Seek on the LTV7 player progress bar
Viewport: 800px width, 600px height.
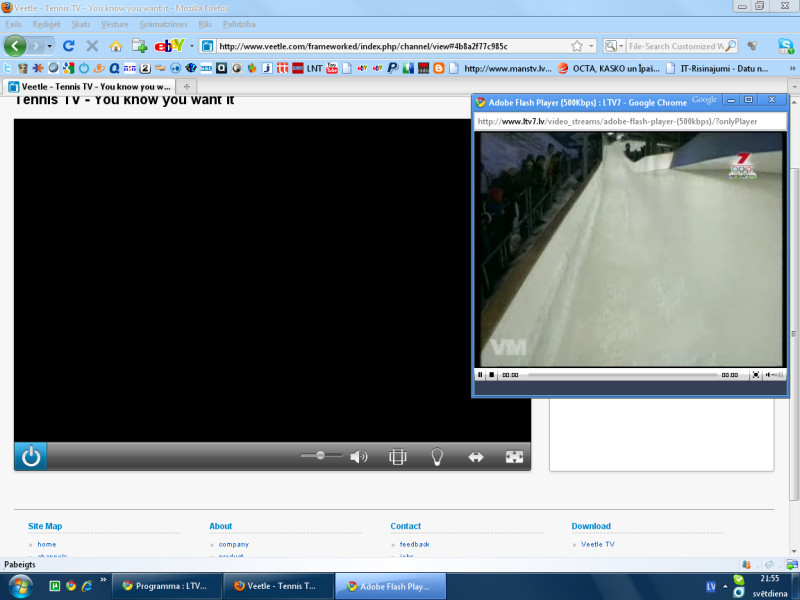[x=622, y=375]
